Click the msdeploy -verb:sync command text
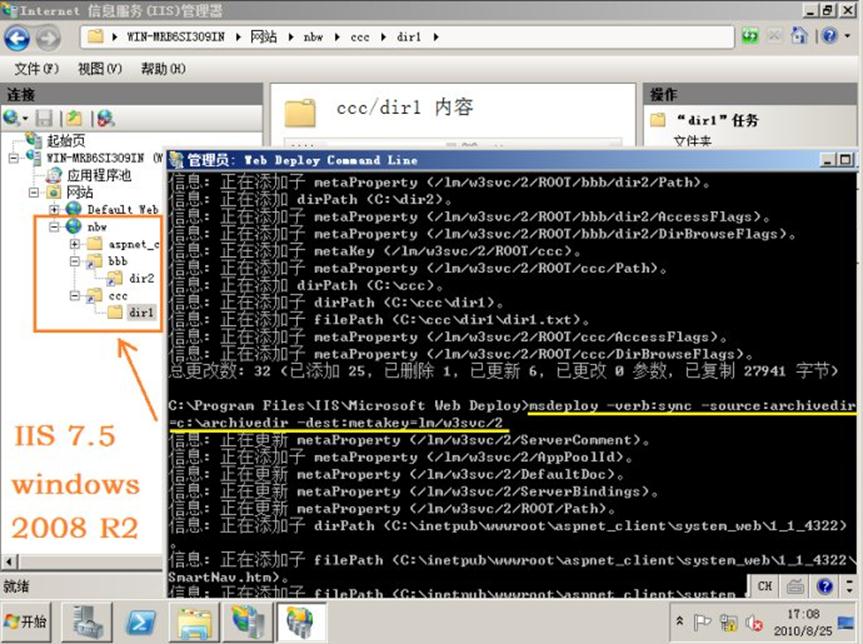The width and height of the screenshot is (863, 644). tap(692, 406)
